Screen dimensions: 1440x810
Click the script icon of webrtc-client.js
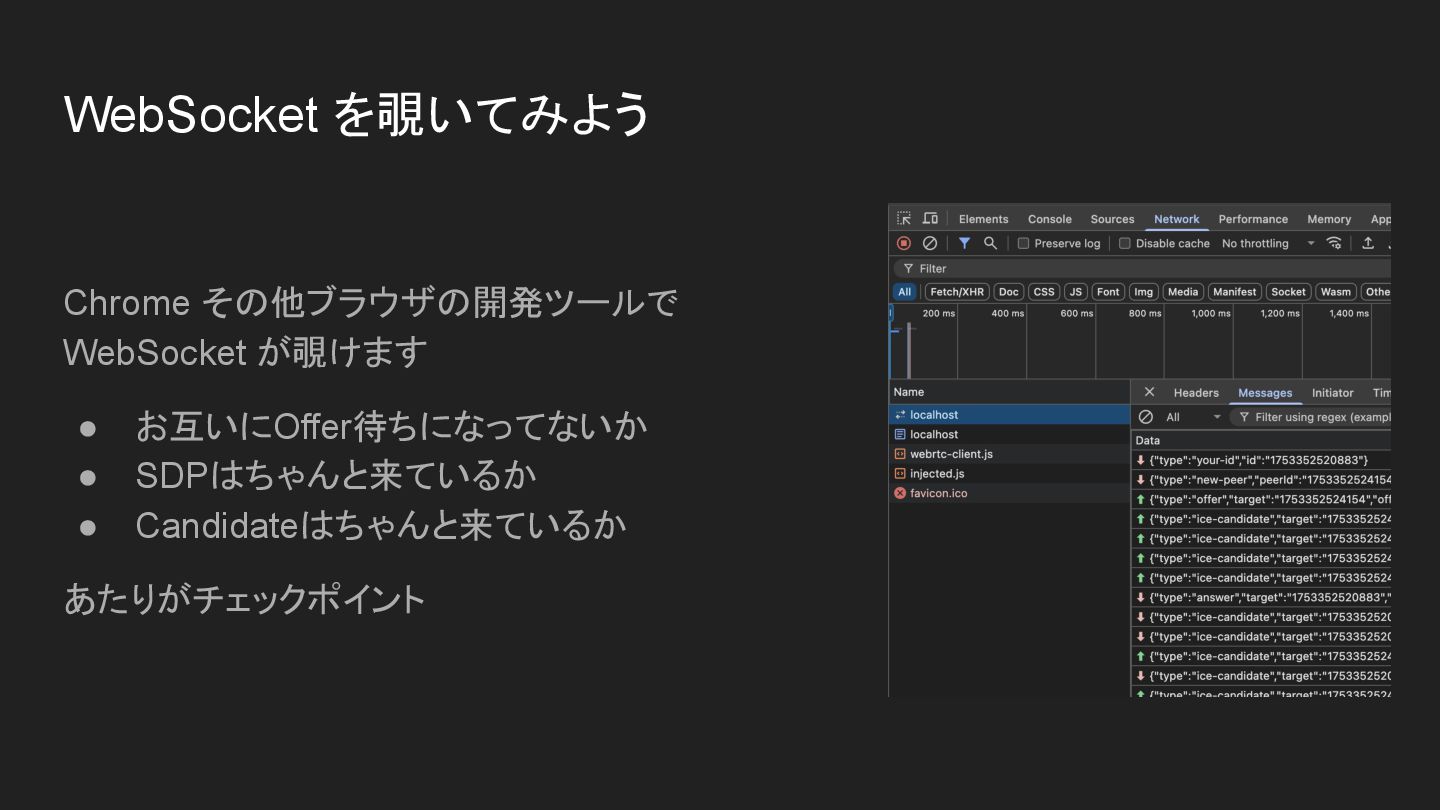point(900,454)
